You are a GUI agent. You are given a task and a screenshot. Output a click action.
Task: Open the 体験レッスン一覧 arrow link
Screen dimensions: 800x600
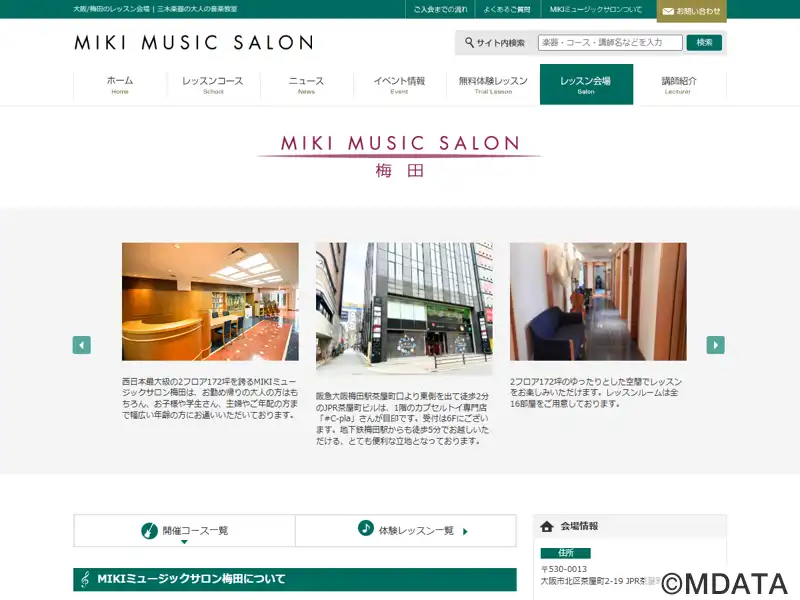point(465,531)
